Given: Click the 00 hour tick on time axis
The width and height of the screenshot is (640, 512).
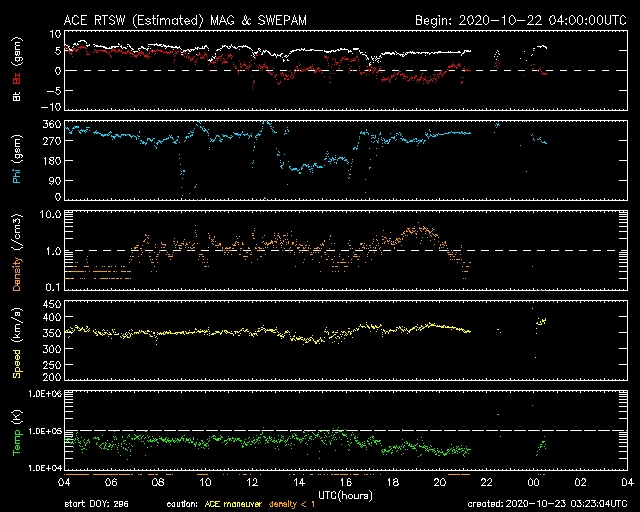Looking at the screenshot, I should [532, 482].
